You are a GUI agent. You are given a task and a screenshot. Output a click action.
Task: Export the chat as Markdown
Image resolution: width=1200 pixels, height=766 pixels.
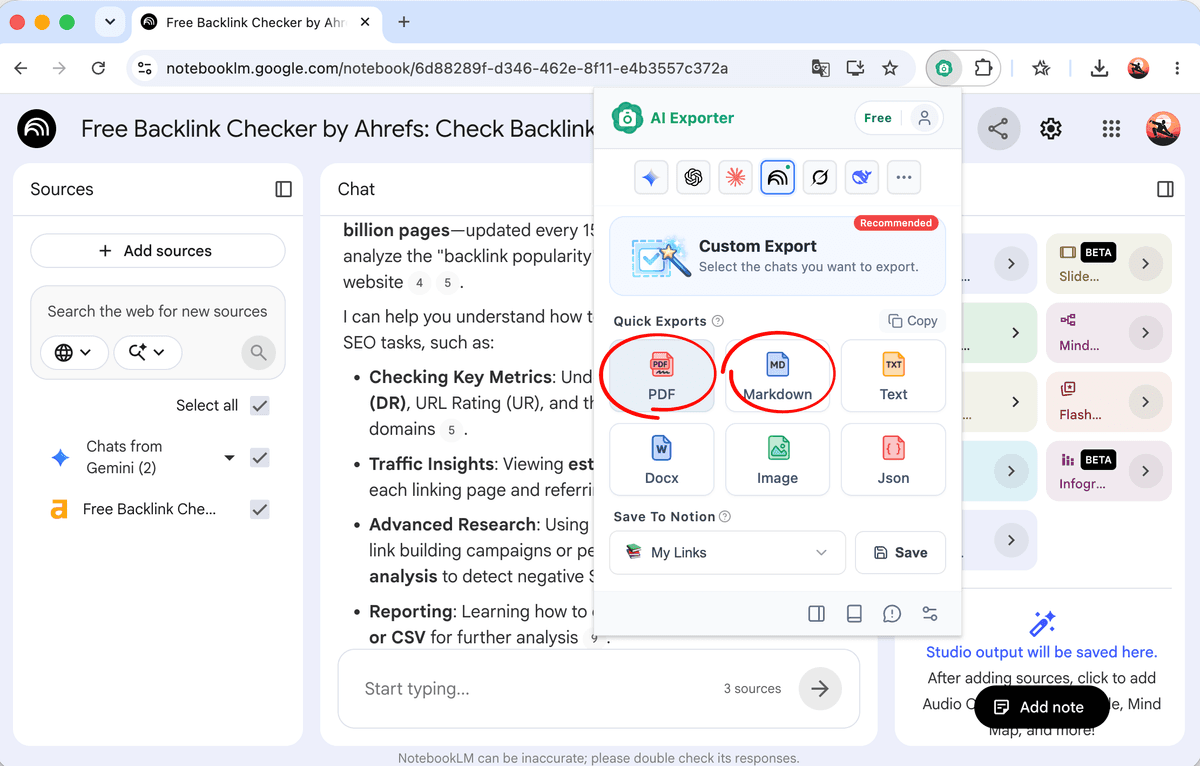point(777,376)
